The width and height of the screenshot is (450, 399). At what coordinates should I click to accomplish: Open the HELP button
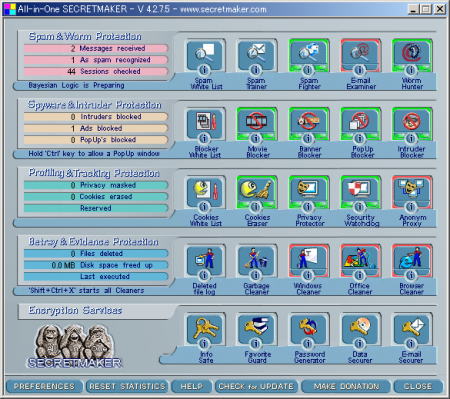[192, 386]
